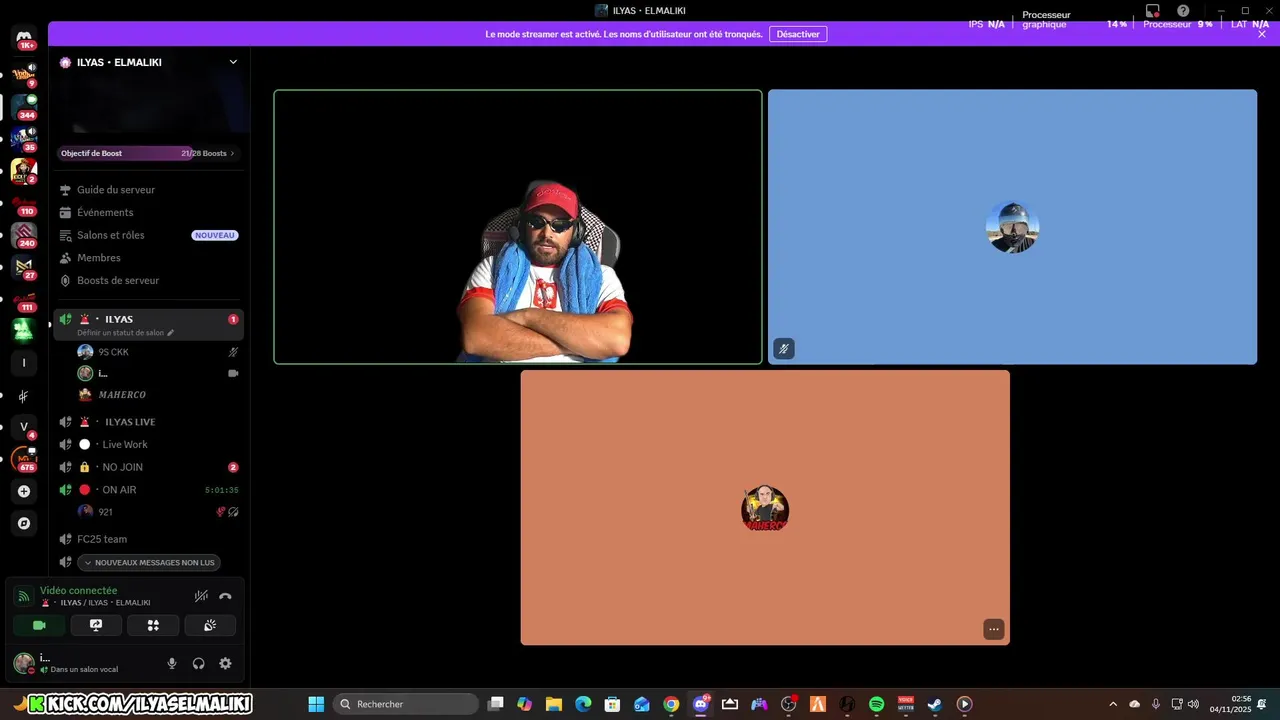Screen dimensions: 1280x720
Task: Focus the webcam video tile
Action: pyautogui.click(x=518, y=227)
